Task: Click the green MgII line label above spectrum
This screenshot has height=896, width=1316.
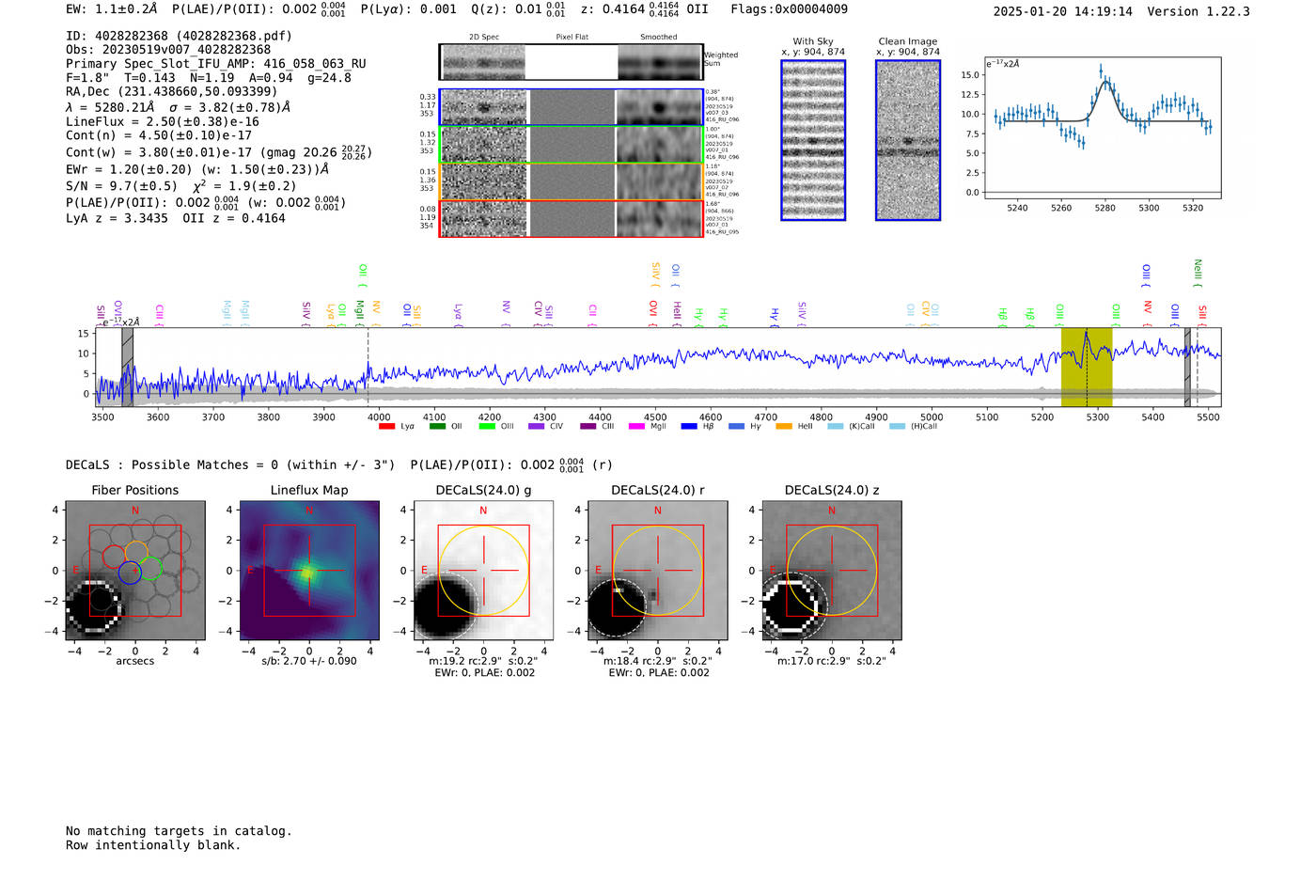Action: click(x=359, y=312)
